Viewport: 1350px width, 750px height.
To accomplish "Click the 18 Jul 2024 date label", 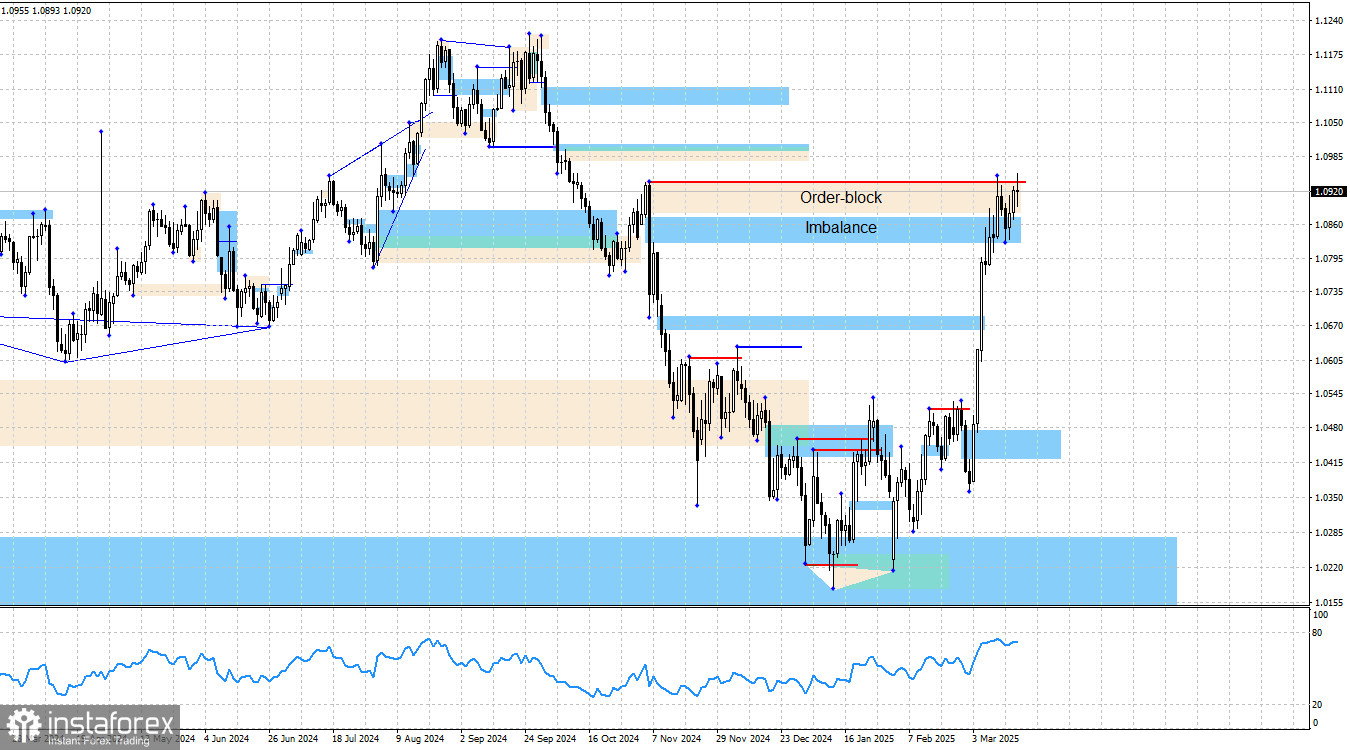I will pyautogui.click(x=355, y=740).
